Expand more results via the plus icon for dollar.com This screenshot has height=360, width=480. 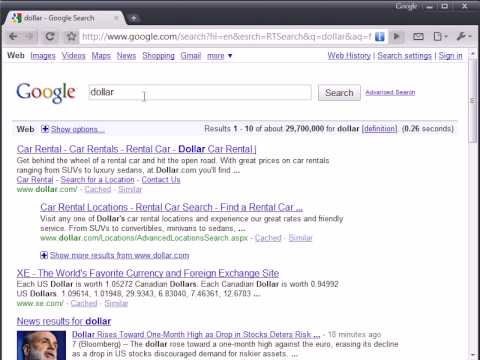tap(44, 255)
